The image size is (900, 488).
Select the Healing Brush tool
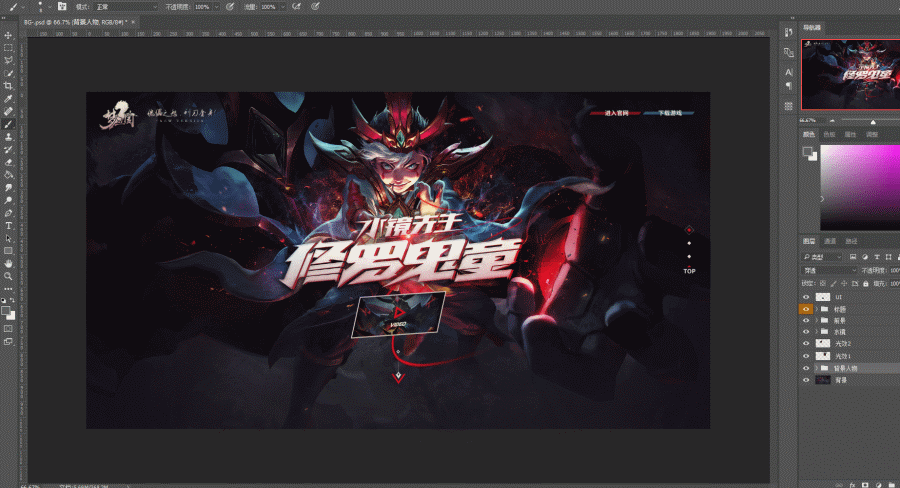tap(8, 111)
